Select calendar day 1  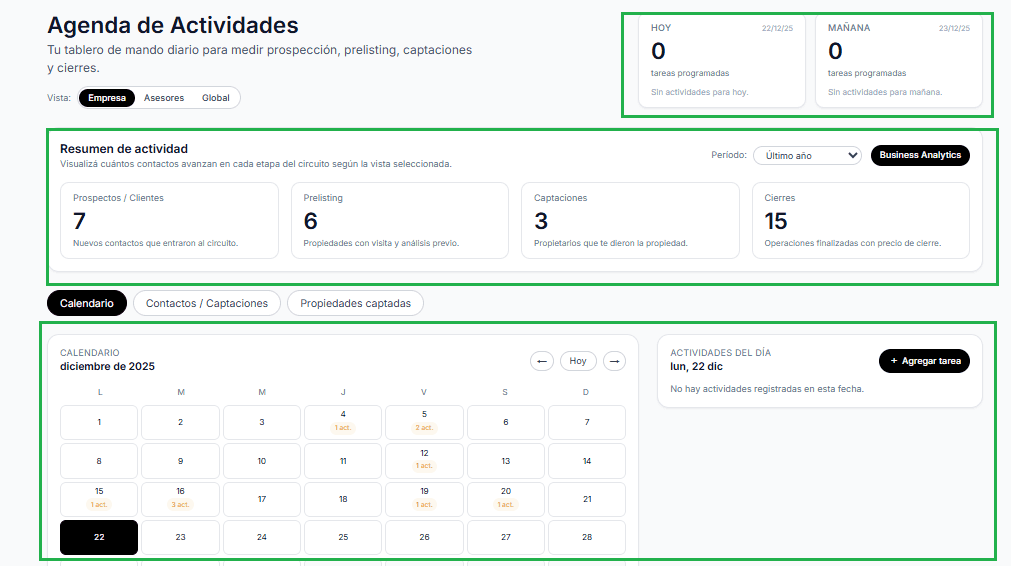tap(99, 422)
